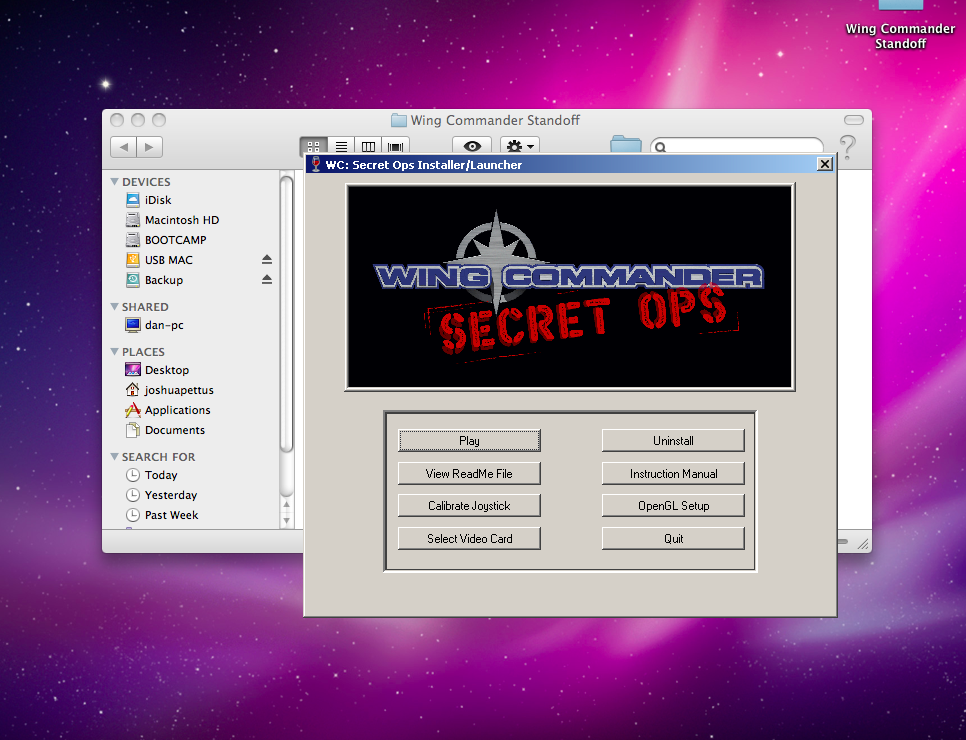Open the Instruction Manual
The image size is (966, 740).
click(x=673, y=474)
